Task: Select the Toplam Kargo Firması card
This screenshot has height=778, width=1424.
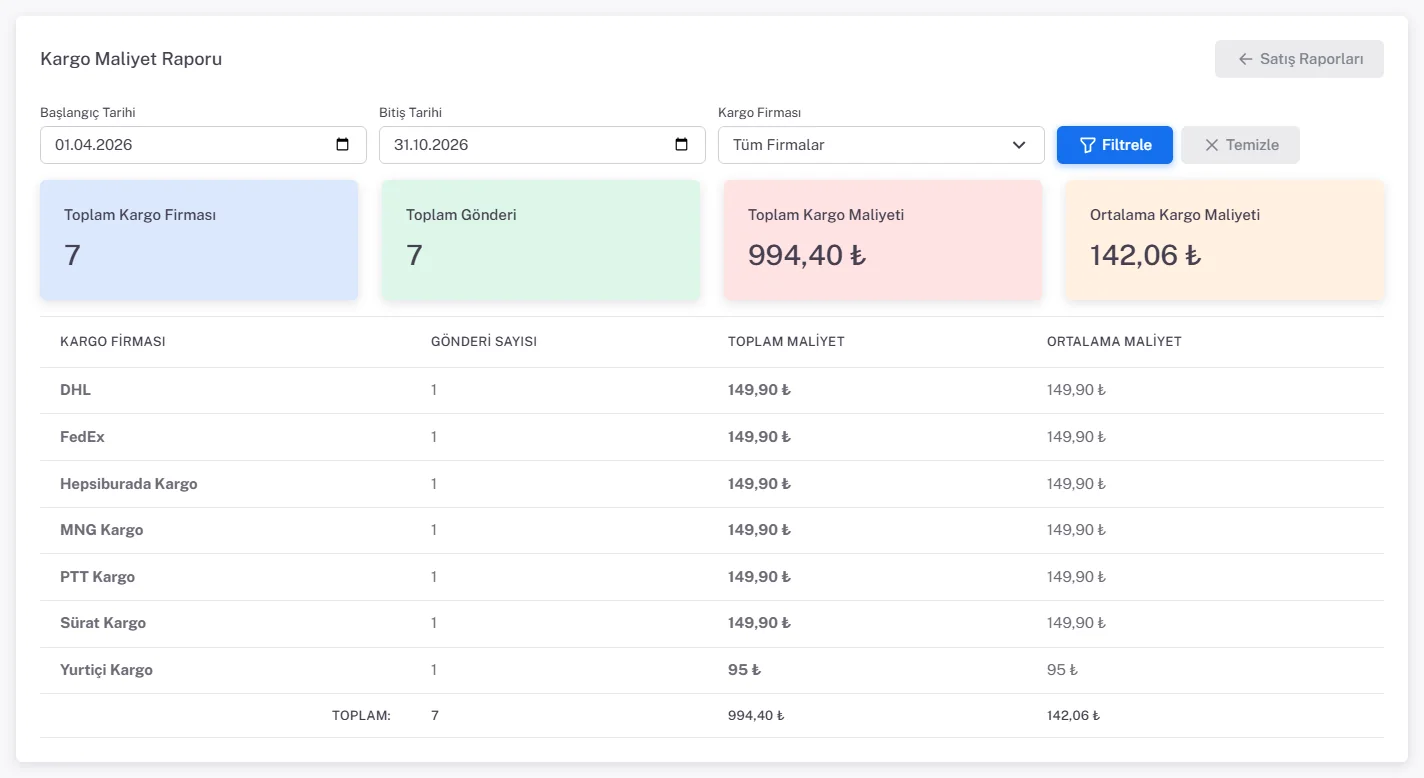Action: (199, 240)
